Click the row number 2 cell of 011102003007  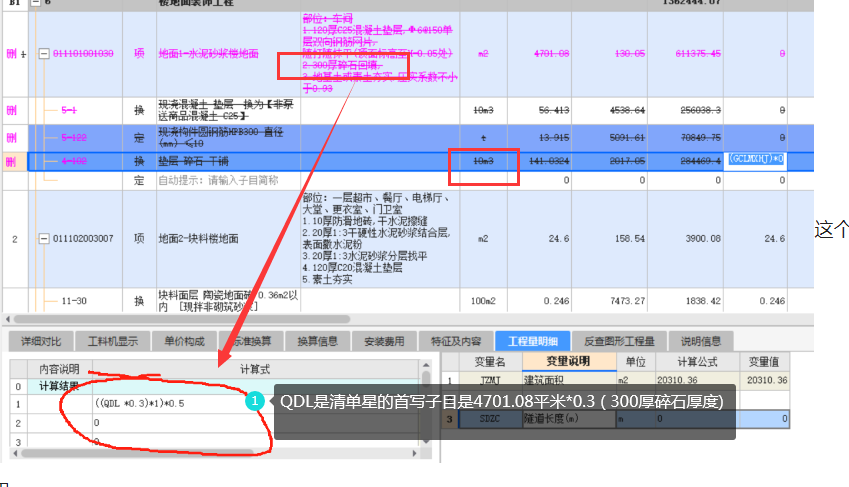click(15, 238)
